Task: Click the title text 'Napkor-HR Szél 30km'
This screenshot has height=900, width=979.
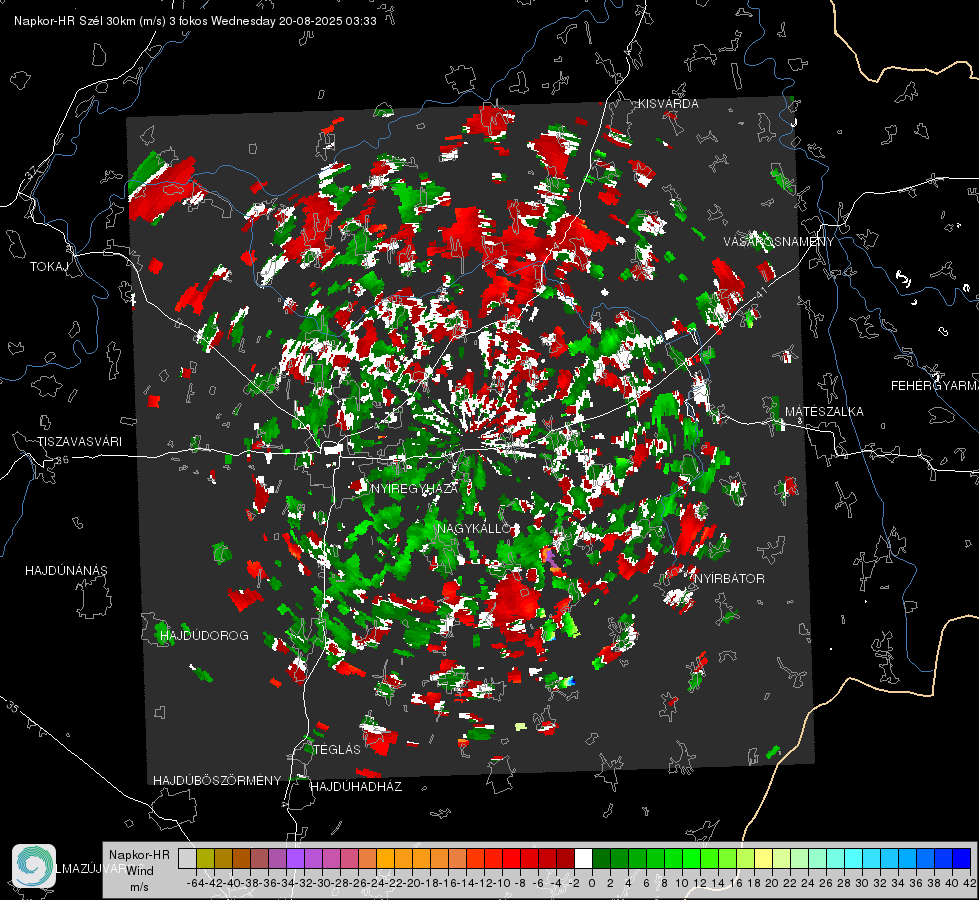Action: point(75,21)
